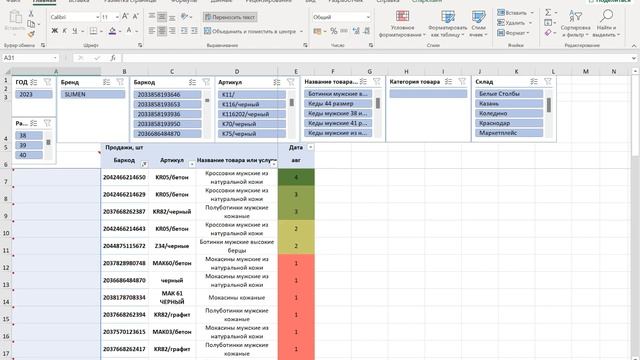This screenshot has height=360, width=640.
Task: Decrease font size with smaller A icon
Action: tap(136, 17)
